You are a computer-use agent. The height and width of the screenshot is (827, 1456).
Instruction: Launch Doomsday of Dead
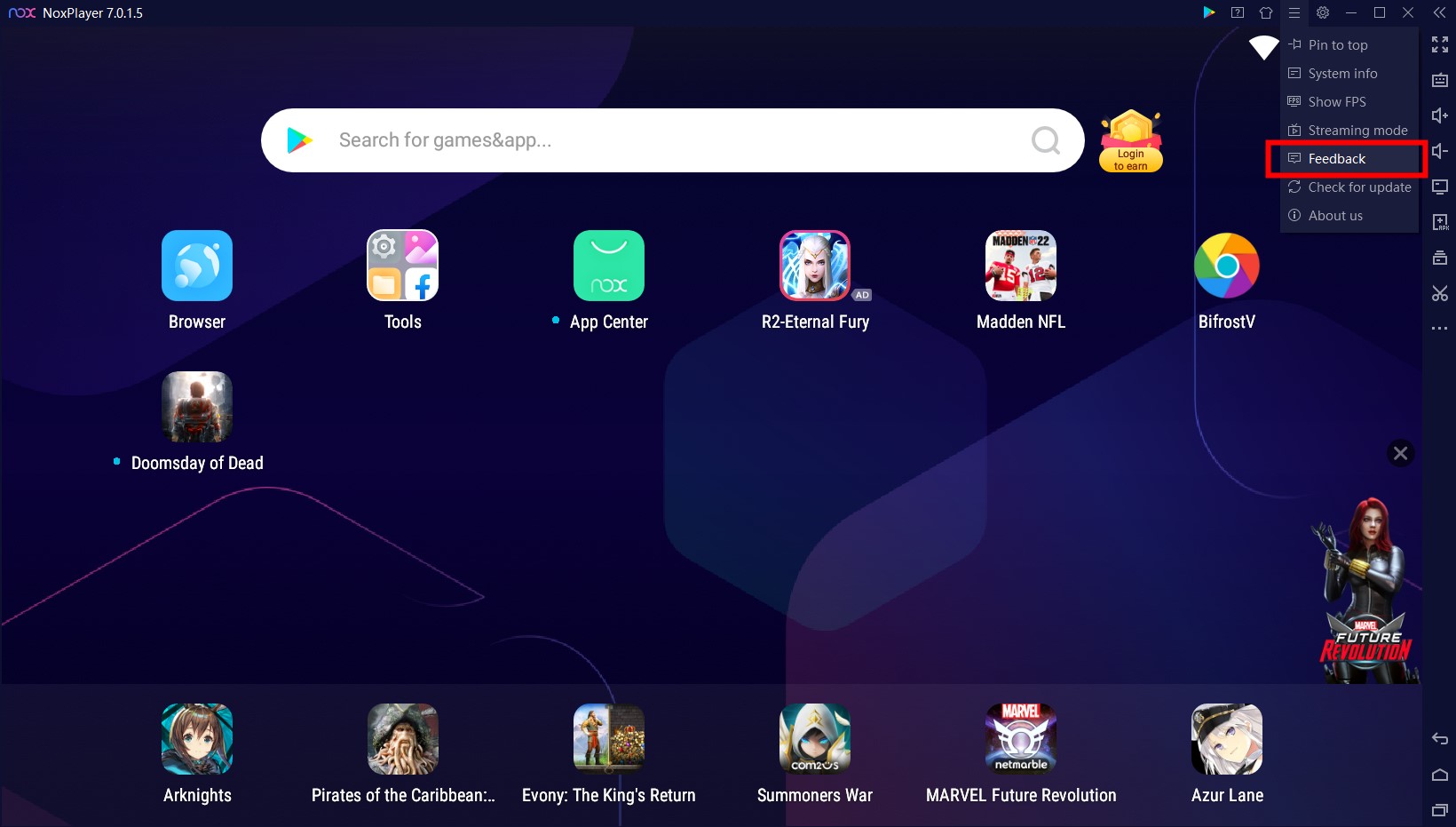197,407
